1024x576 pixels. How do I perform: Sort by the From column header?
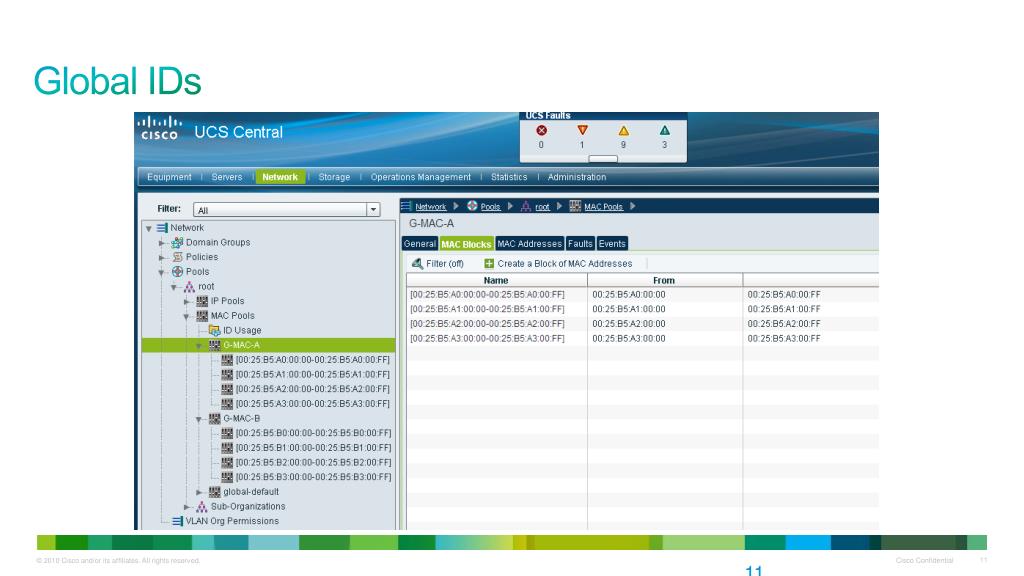[664, 280]
